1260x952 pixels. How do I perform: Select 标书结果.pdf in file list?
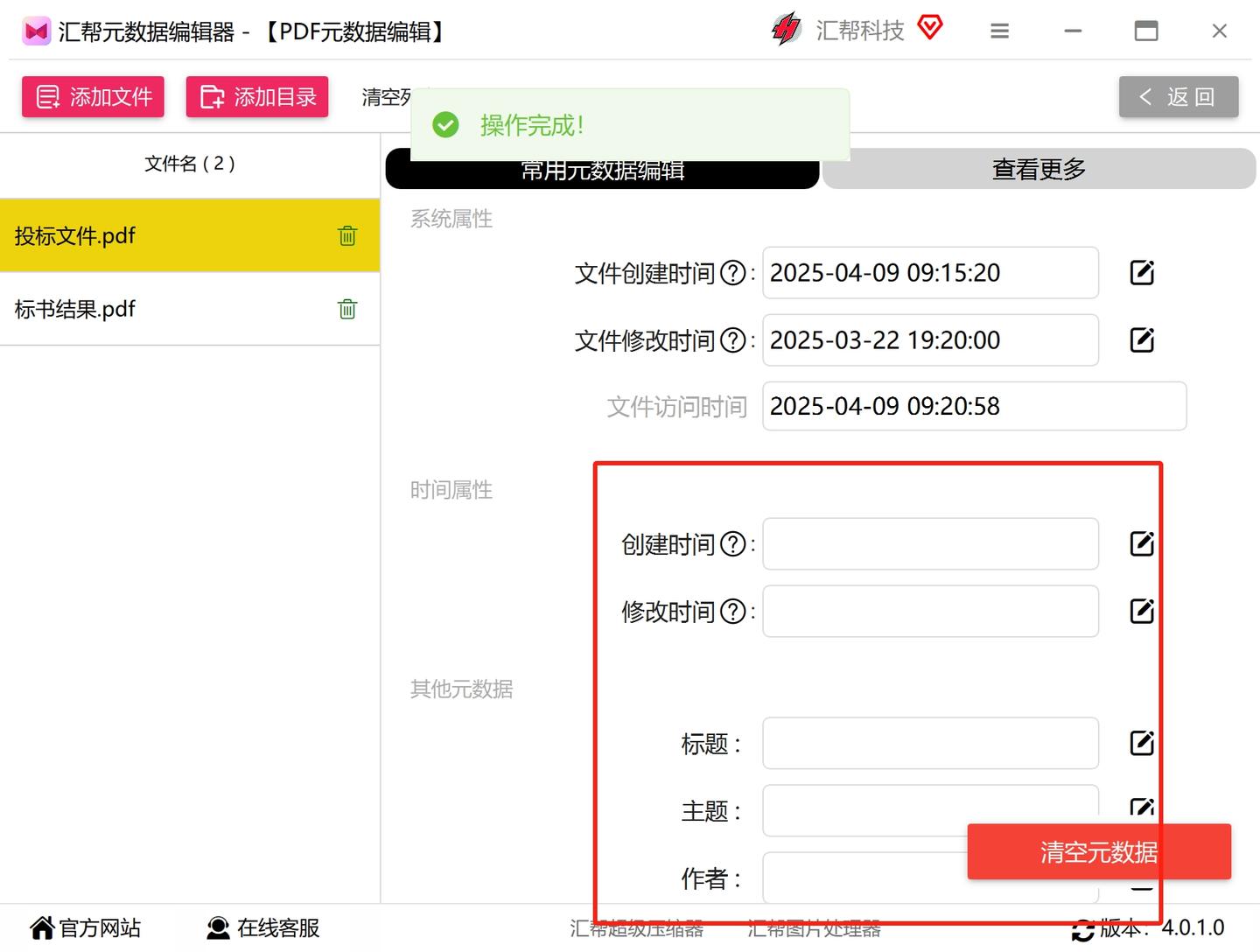(x=190, y=309)
